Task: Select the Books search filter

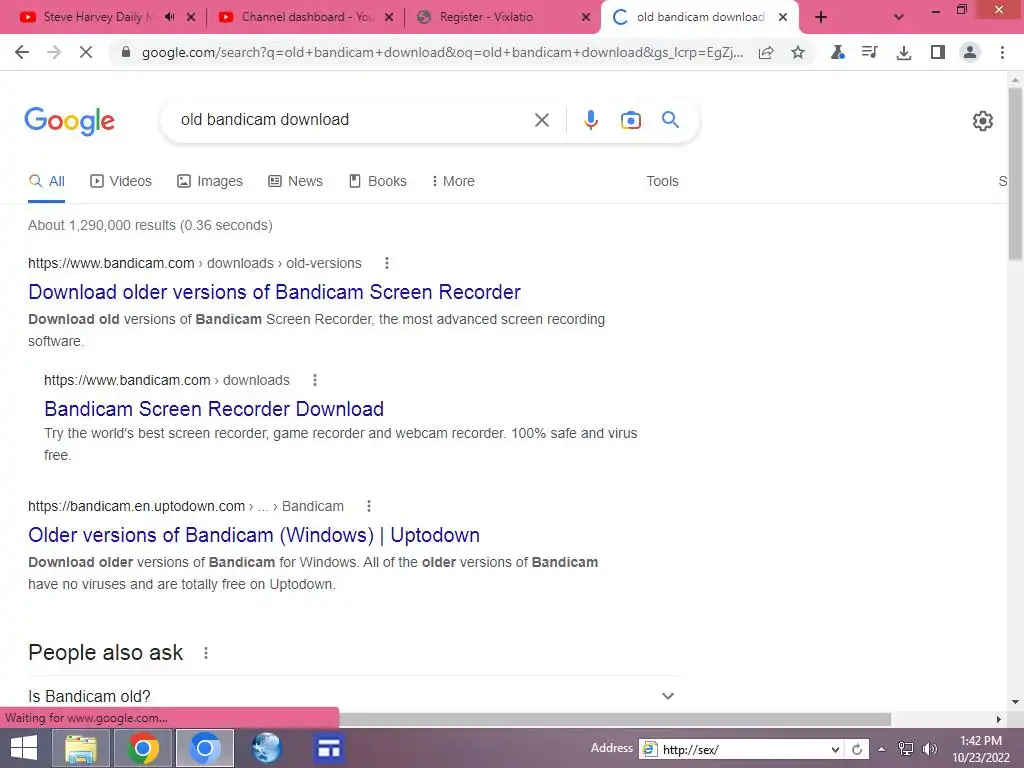Action: [x=377, y=181]
